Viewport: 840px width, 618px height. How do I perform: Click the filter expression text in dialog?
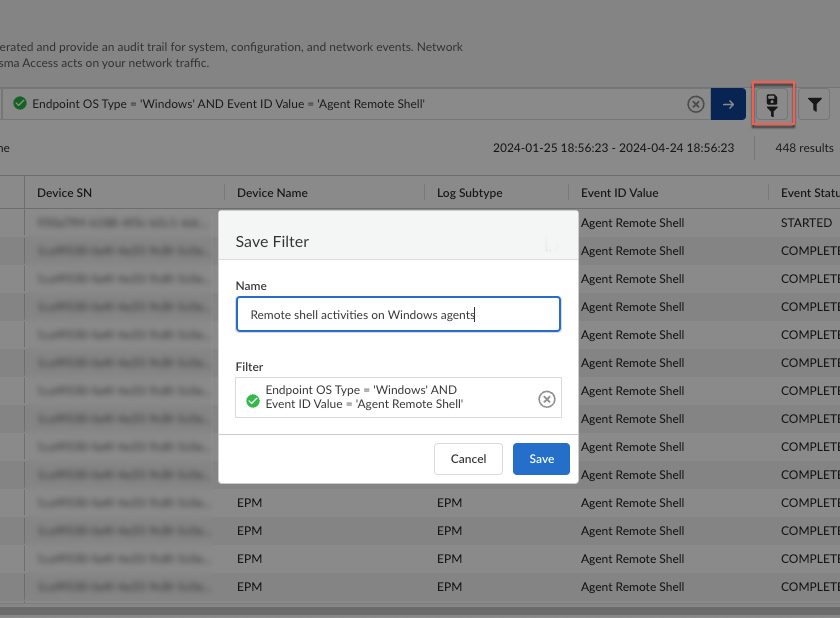[x=364, y=397]
